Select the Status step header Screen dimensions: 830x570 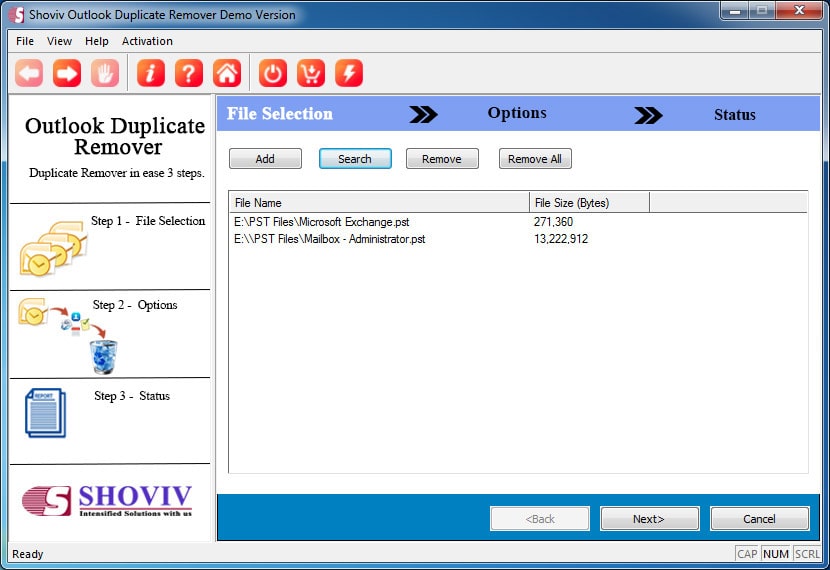click(735, 115)
